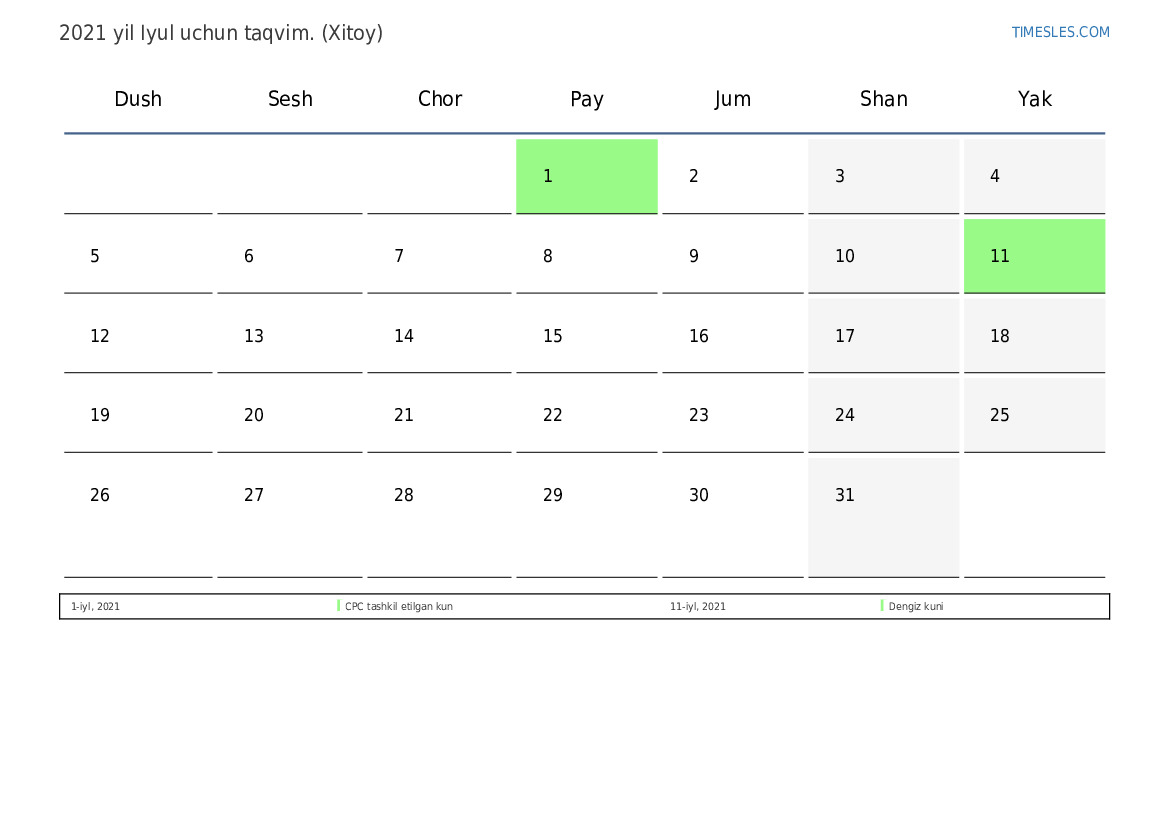Click the calendar title for Iyul 2021

[221, 33]
